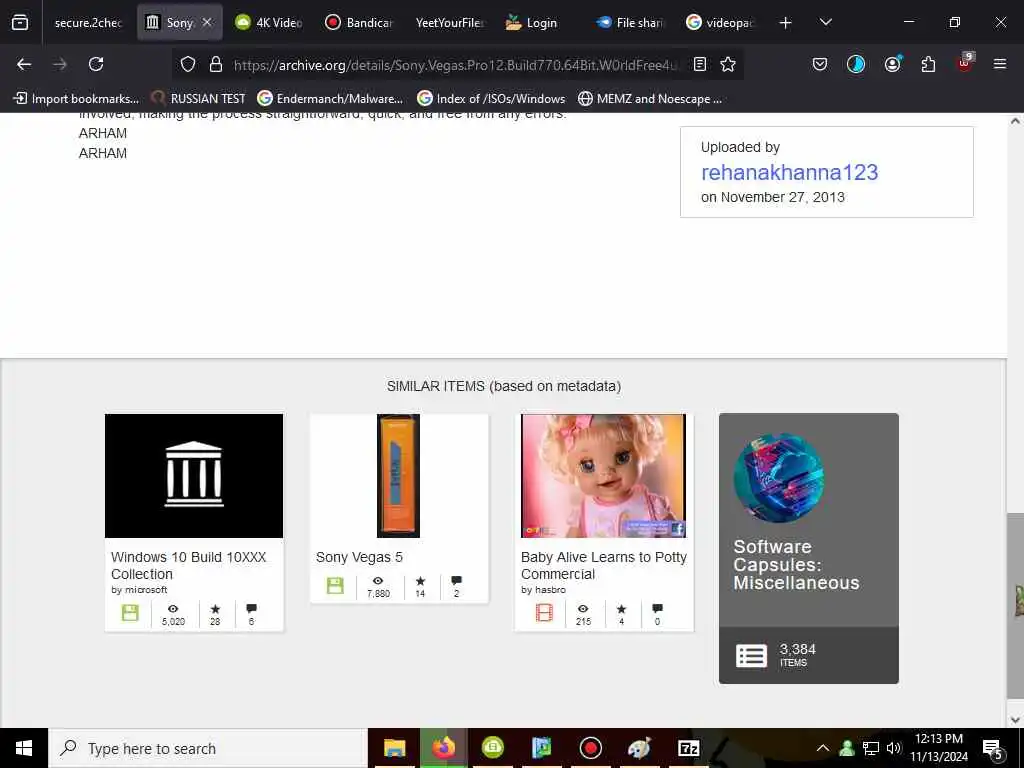
Task: Click the 3,384 items list icon
Action: (x=751, y=656)
